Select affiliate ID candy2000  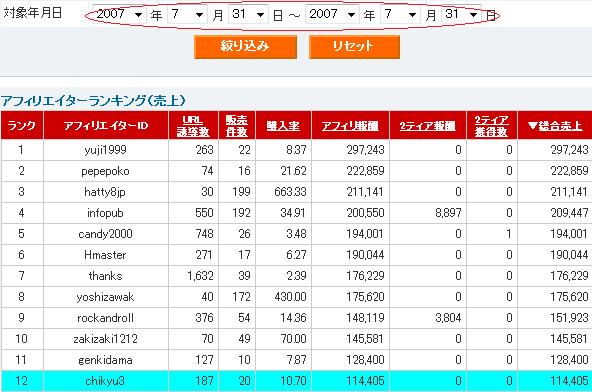[105, 234]
